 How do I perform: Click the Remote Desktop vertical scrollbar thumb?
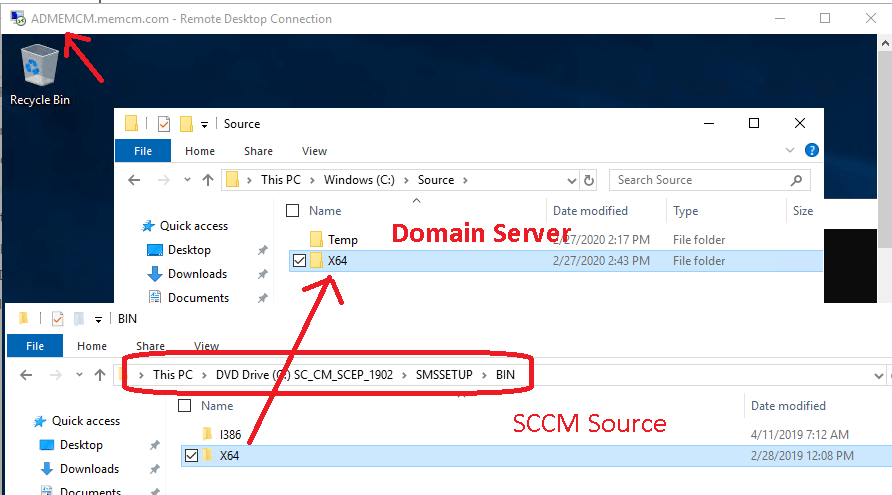tap(885, 149)
